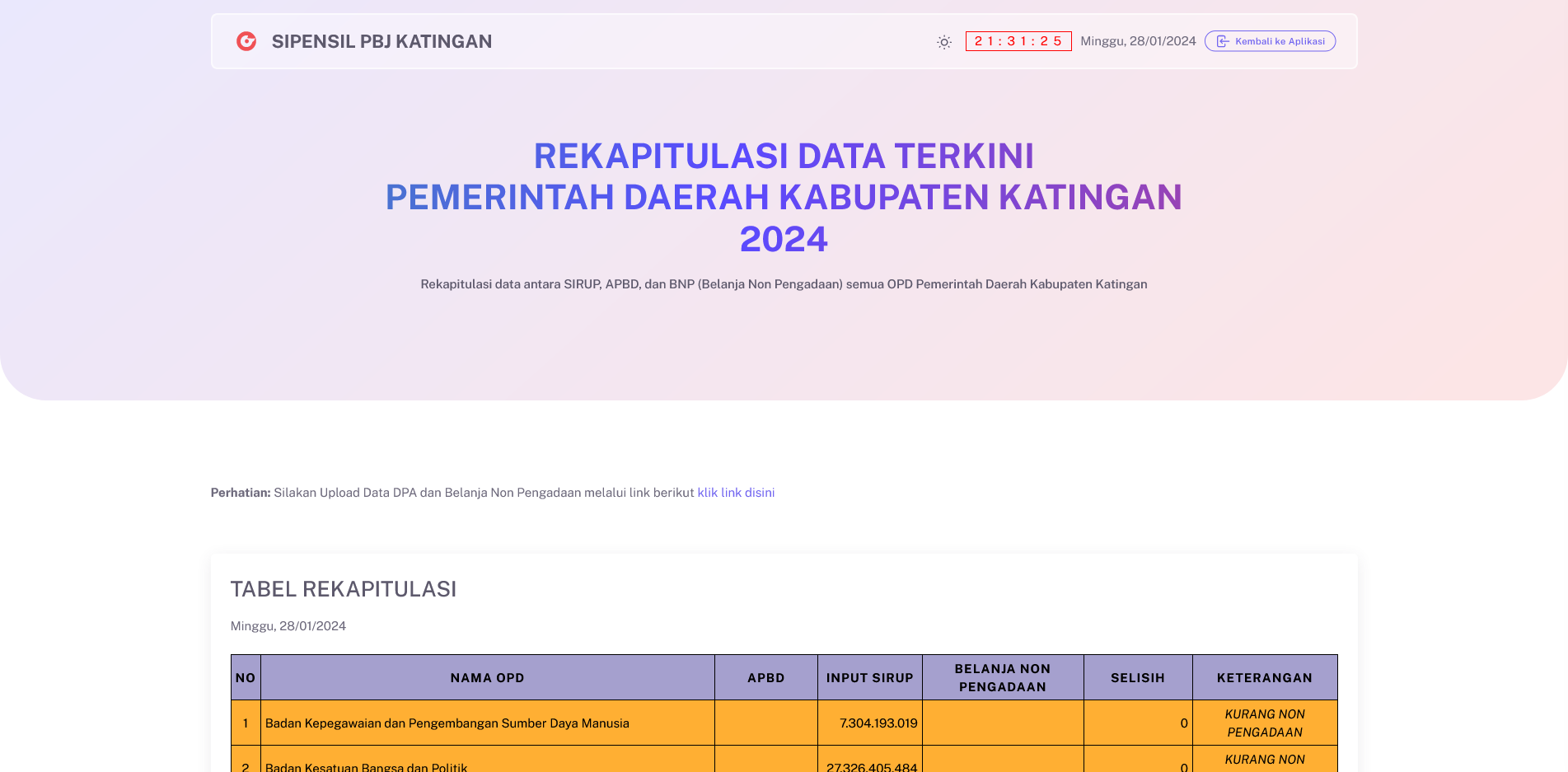This screenshot has height=772, width=1568.
Task: Click the REKAPITULASI DATA TERKINI main title
Action: 784,157
